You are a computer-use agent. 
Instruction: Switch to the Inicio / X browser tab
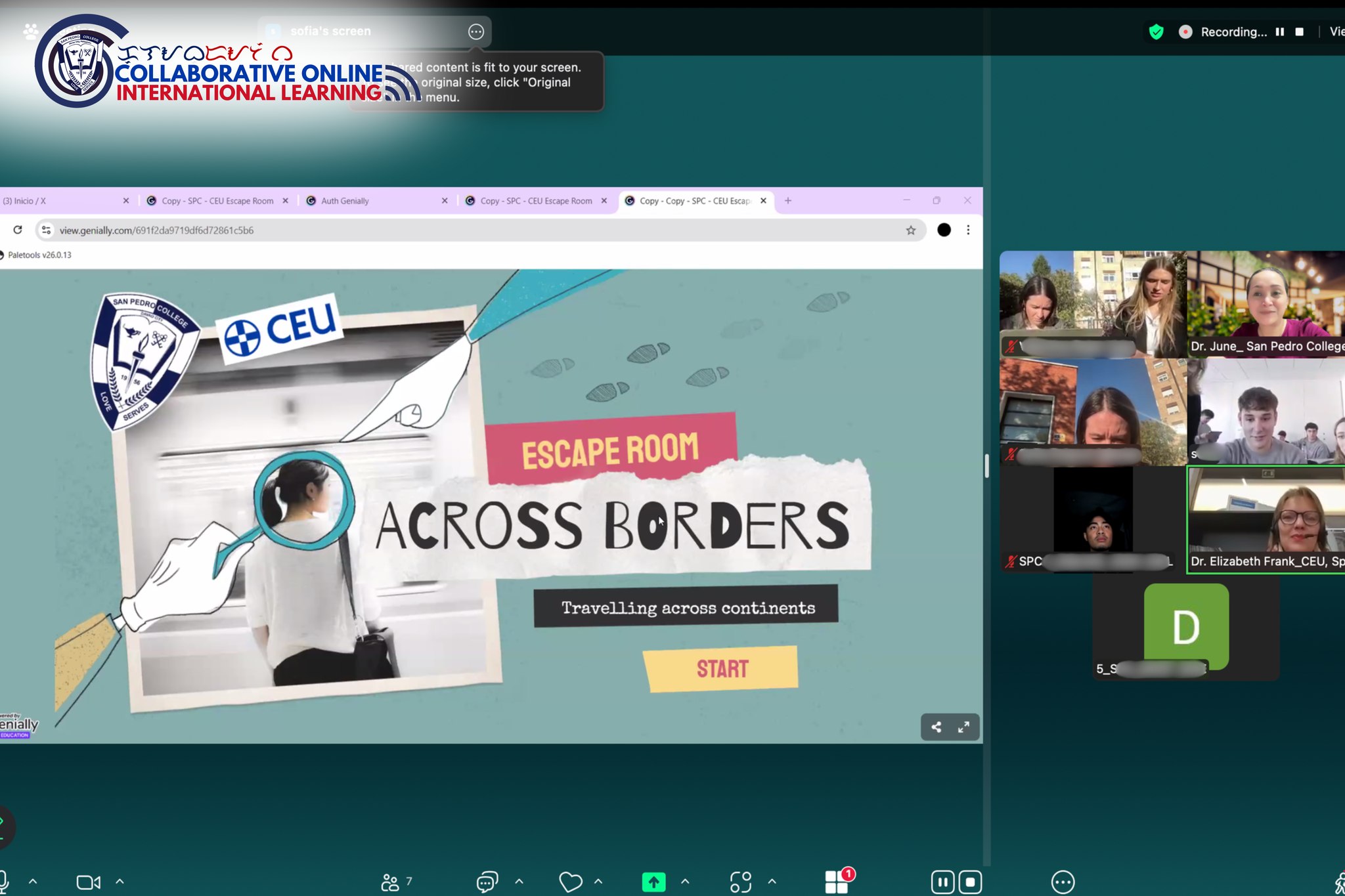(64, 201)
